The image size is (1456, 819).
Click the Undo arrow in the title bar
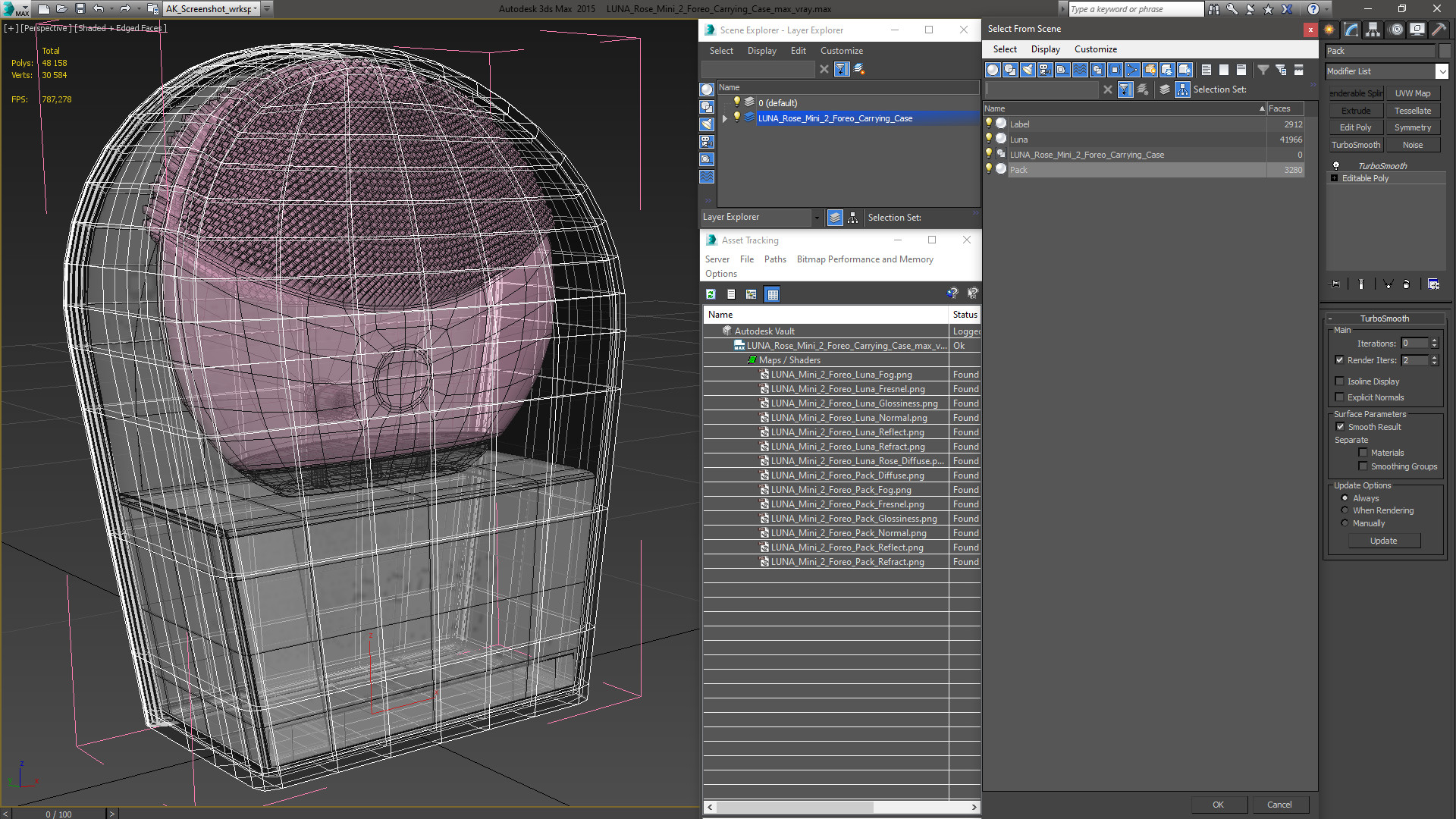[99, 9]
